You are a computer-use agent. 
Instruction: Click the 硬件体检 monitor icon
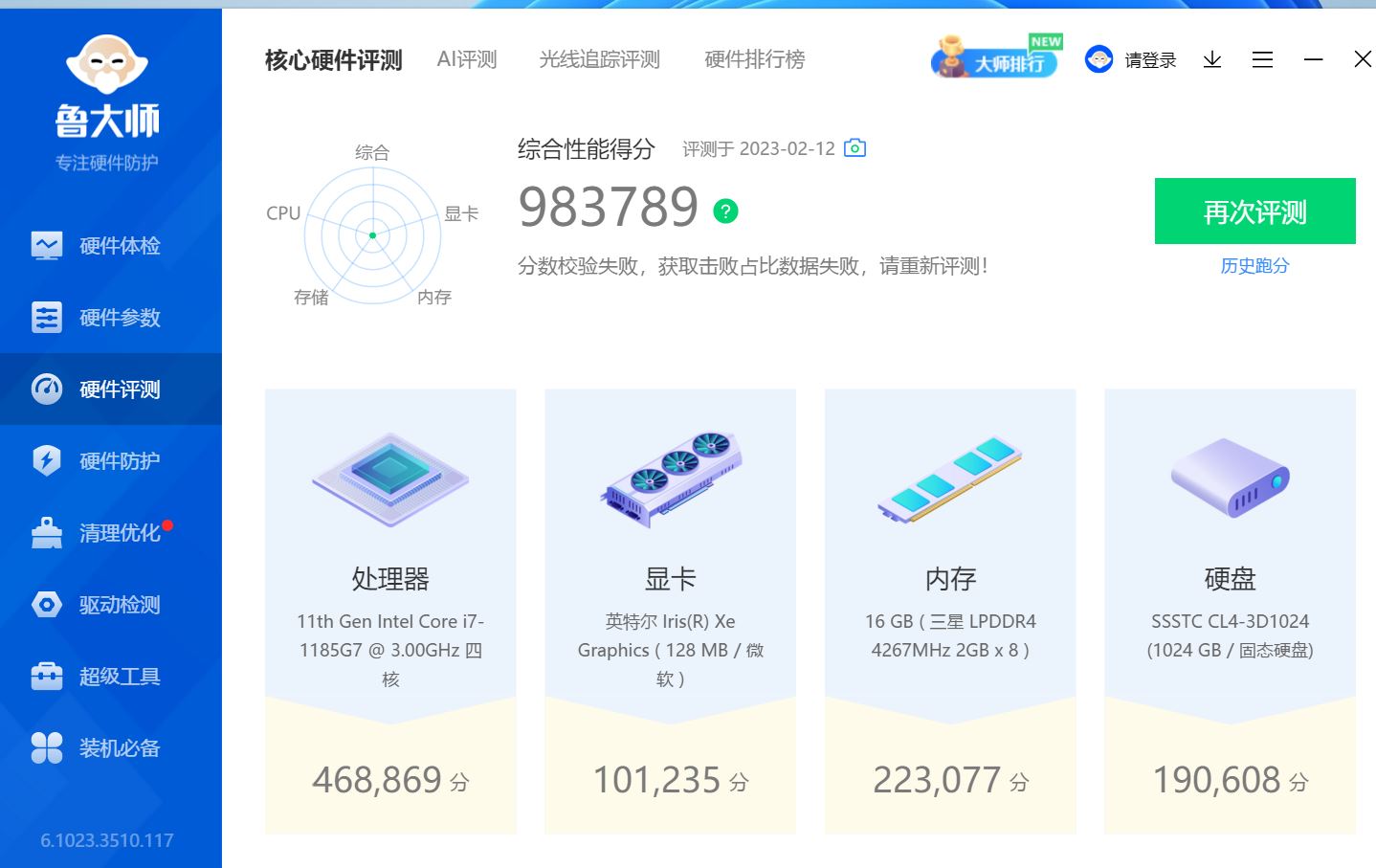click(46, 246)
